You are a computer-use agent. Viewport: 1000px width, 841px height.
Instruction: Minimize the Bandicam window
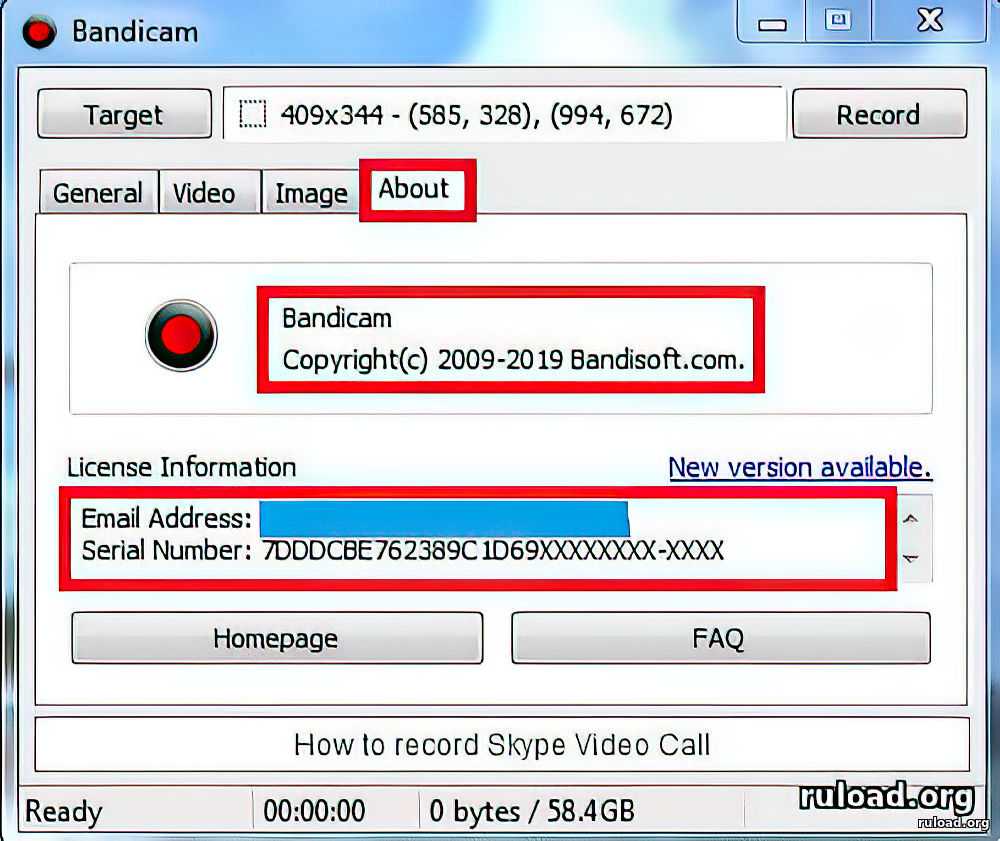(772, 22)
